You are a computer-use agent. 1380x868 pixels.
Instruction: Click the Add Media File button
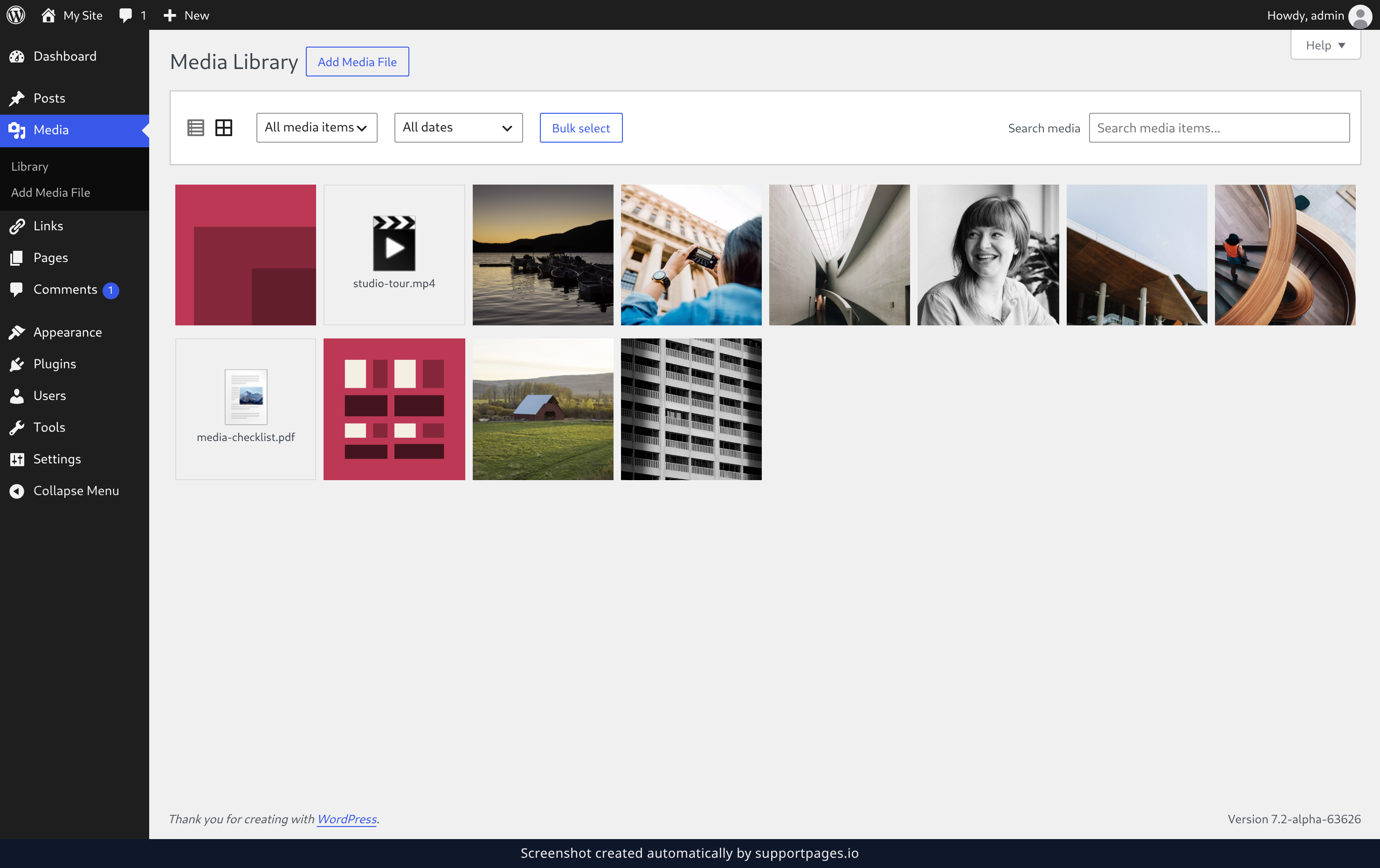[x=357, y=62]
